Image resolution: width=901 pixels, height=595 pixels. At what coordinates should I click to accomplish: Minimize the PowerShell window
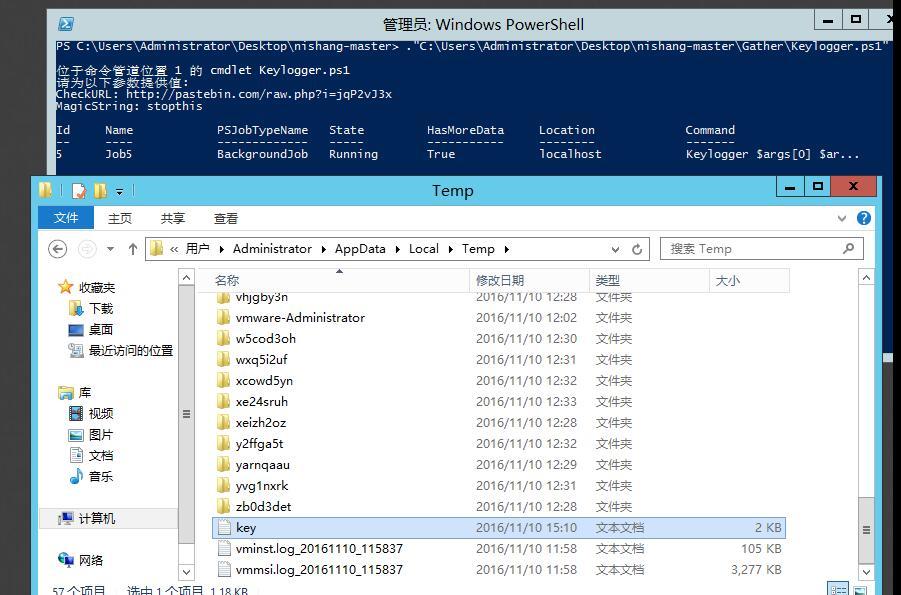coord(828,21)
